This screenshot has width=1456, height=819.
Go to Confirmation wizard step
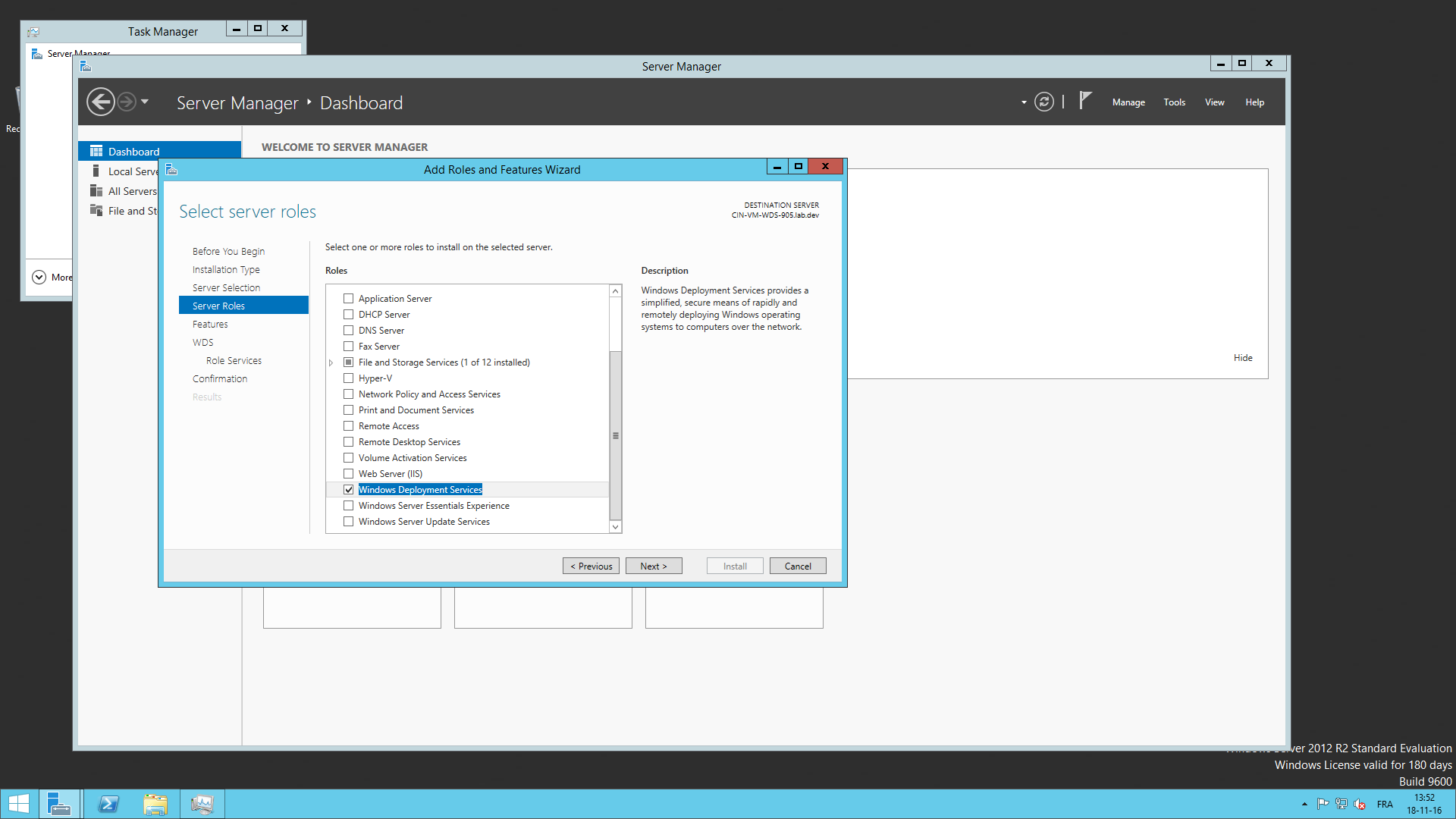coord(220,378)
